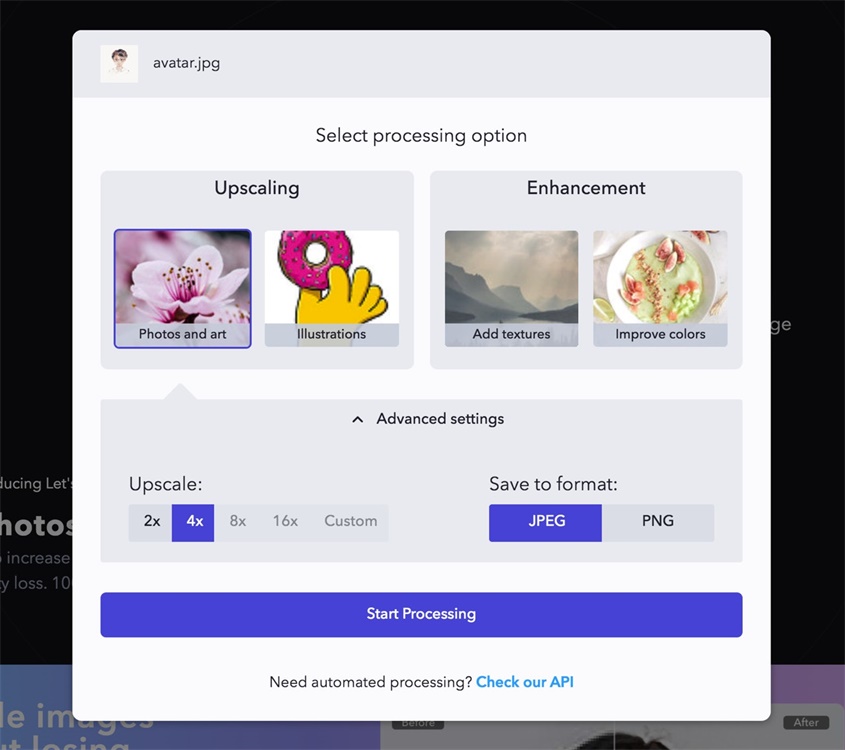
Task: Click the Advanced settings label
Action: click(x=440, y=419)
